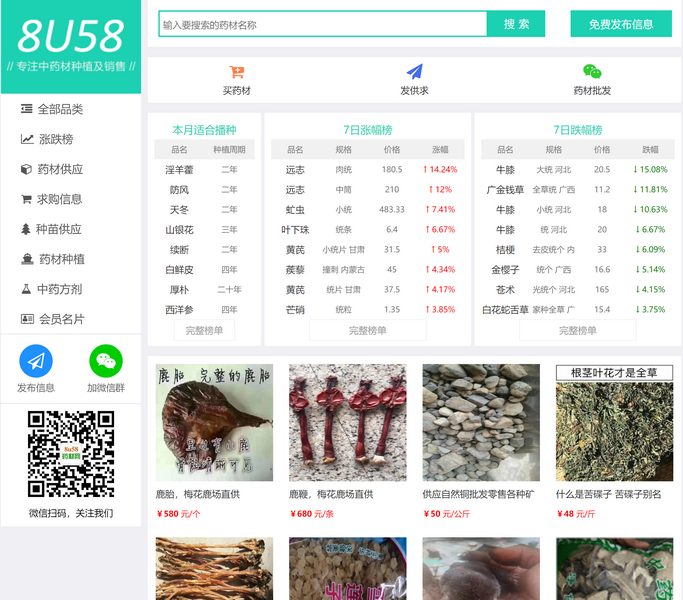683x600 pixels.
Task: Open the 鹿胎 product thumbnail
Action: [x=214, y=422]
